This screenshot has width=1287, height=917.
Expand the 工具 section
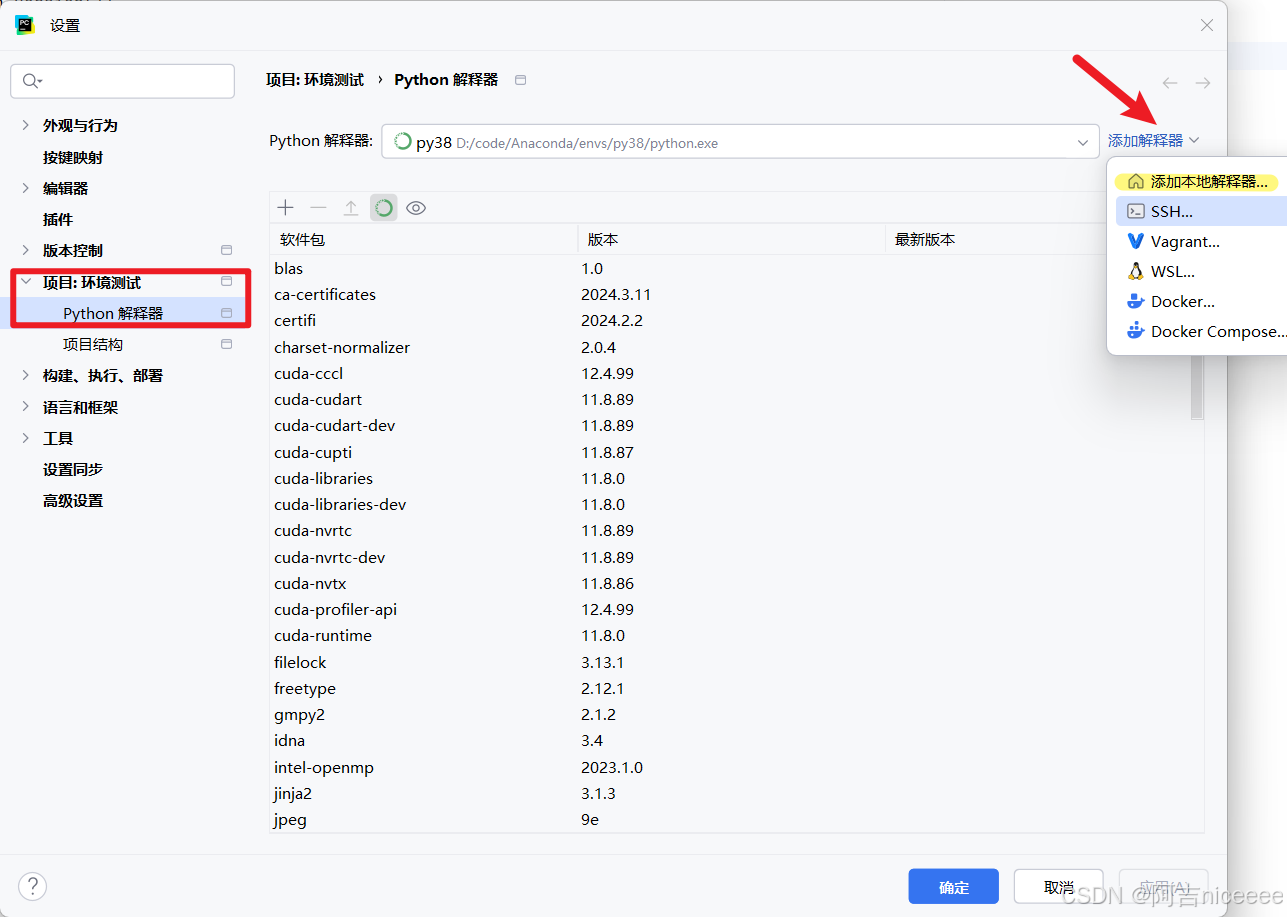pyautogui.click(x=26, y=438)
